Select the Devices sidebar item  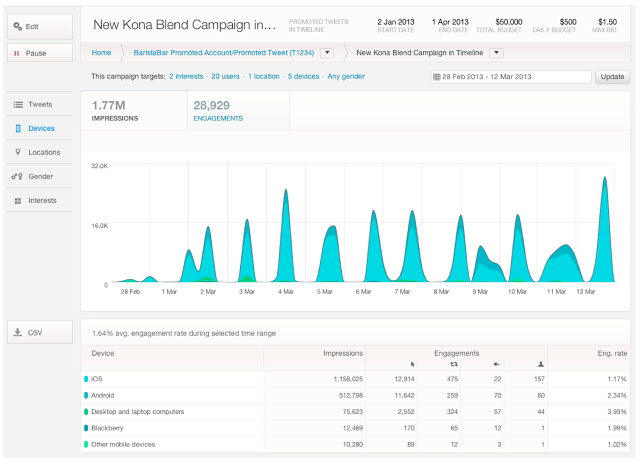tap(40, 129)
